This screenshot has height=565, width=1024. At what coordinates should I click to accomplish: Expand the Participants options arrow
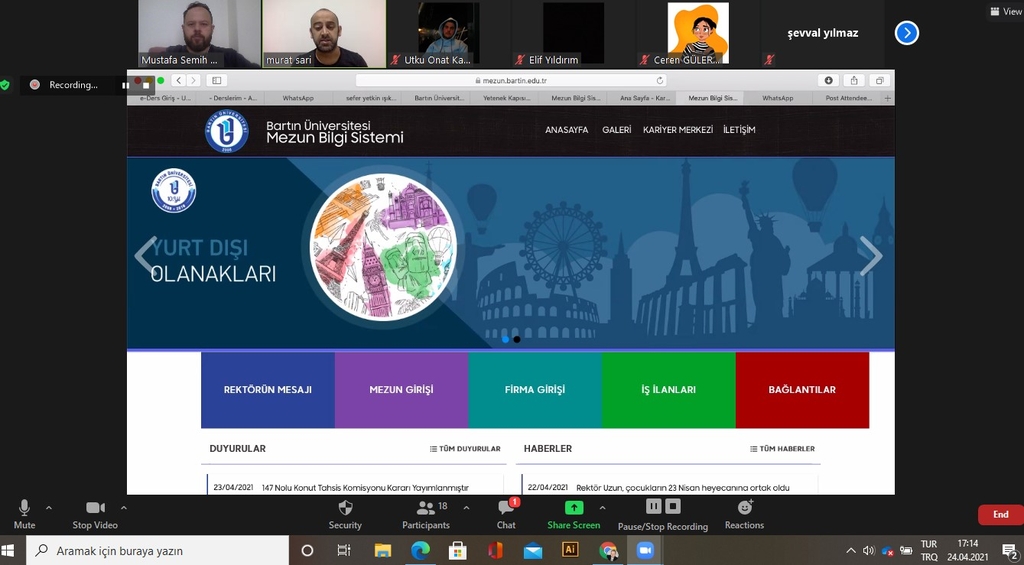point(461,508)
